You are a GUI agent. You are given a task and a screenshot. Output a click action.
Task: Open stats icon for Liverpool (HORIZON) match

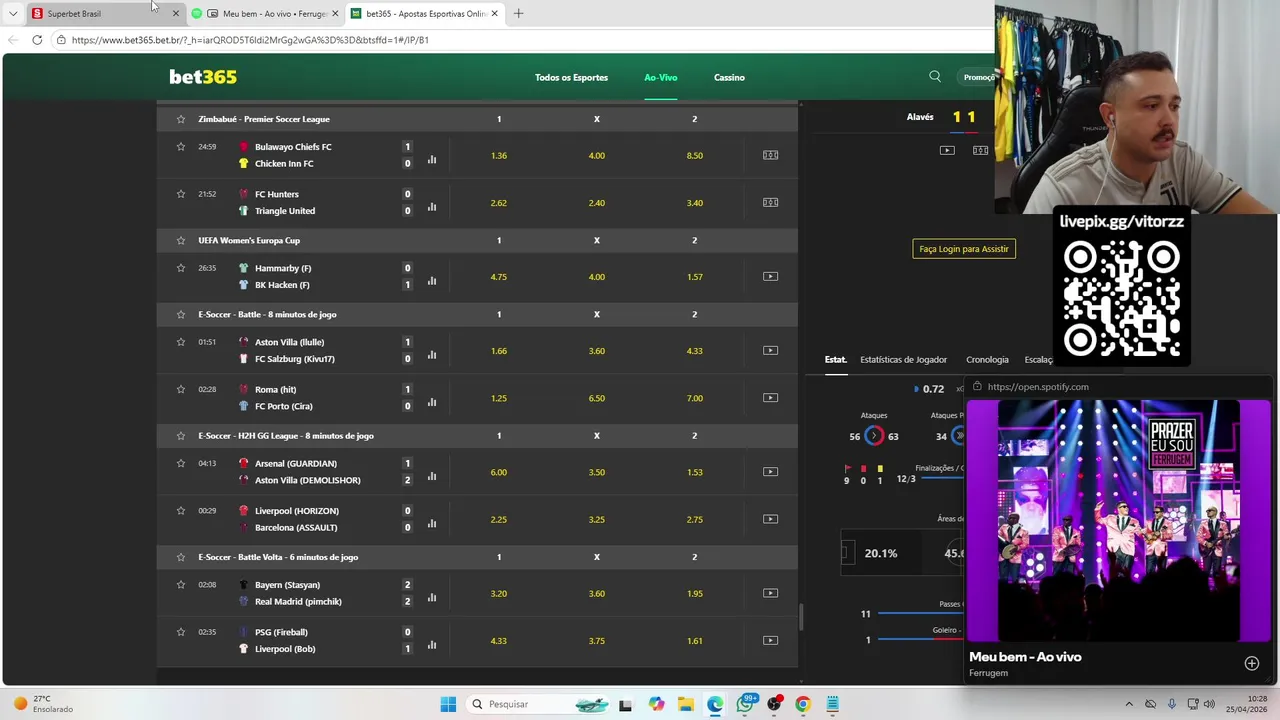(x=432, y=523)
